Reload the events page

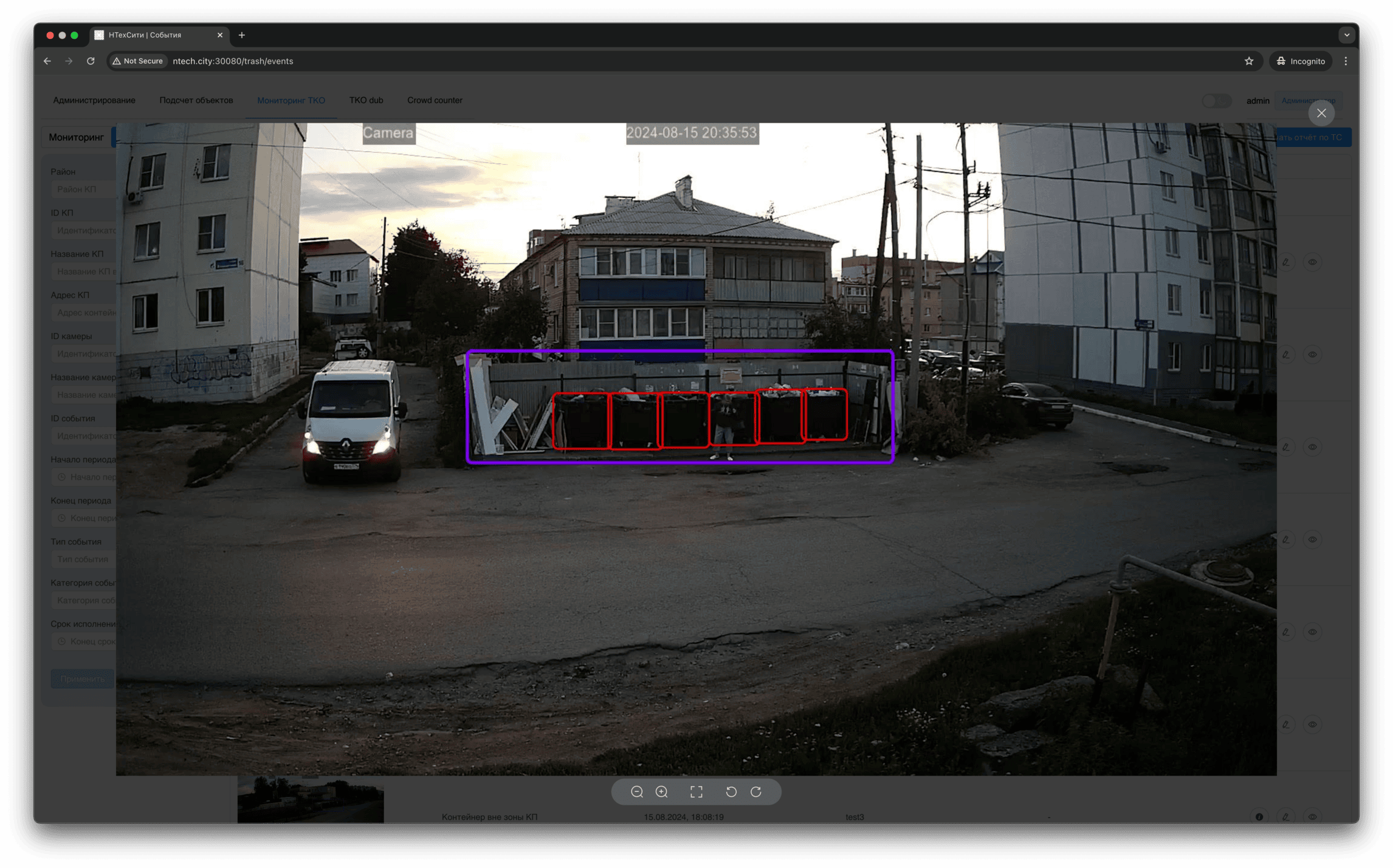click(x=91, y=61)
